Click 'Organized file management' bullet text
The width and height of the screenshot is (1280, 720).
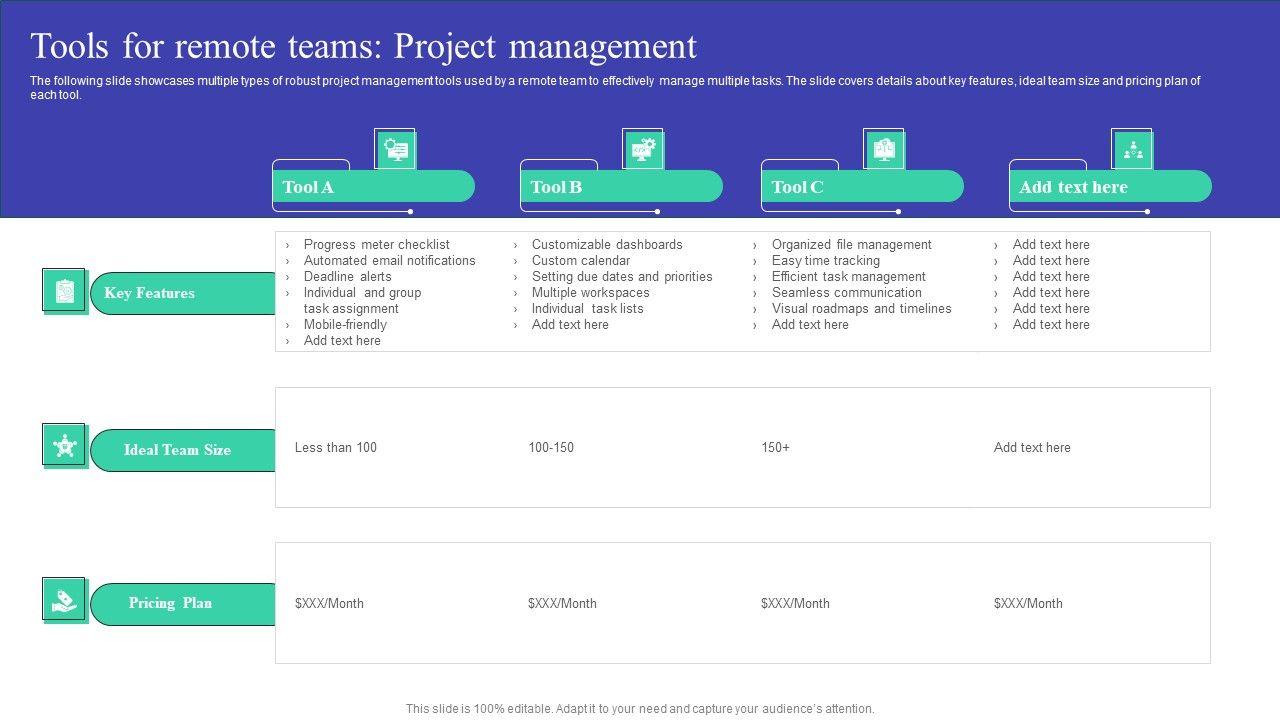851,244
